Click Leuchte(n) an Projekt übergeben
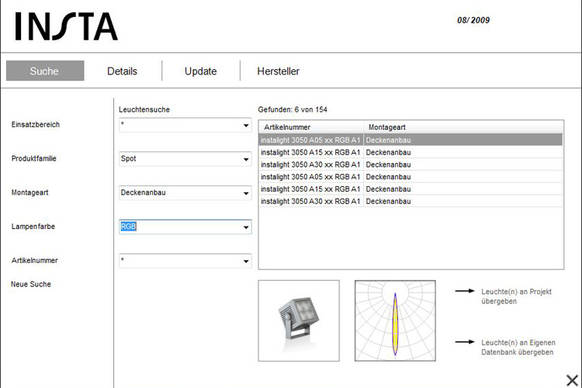Viewport: 582px width, 388px height. click(x=516, y=296)
